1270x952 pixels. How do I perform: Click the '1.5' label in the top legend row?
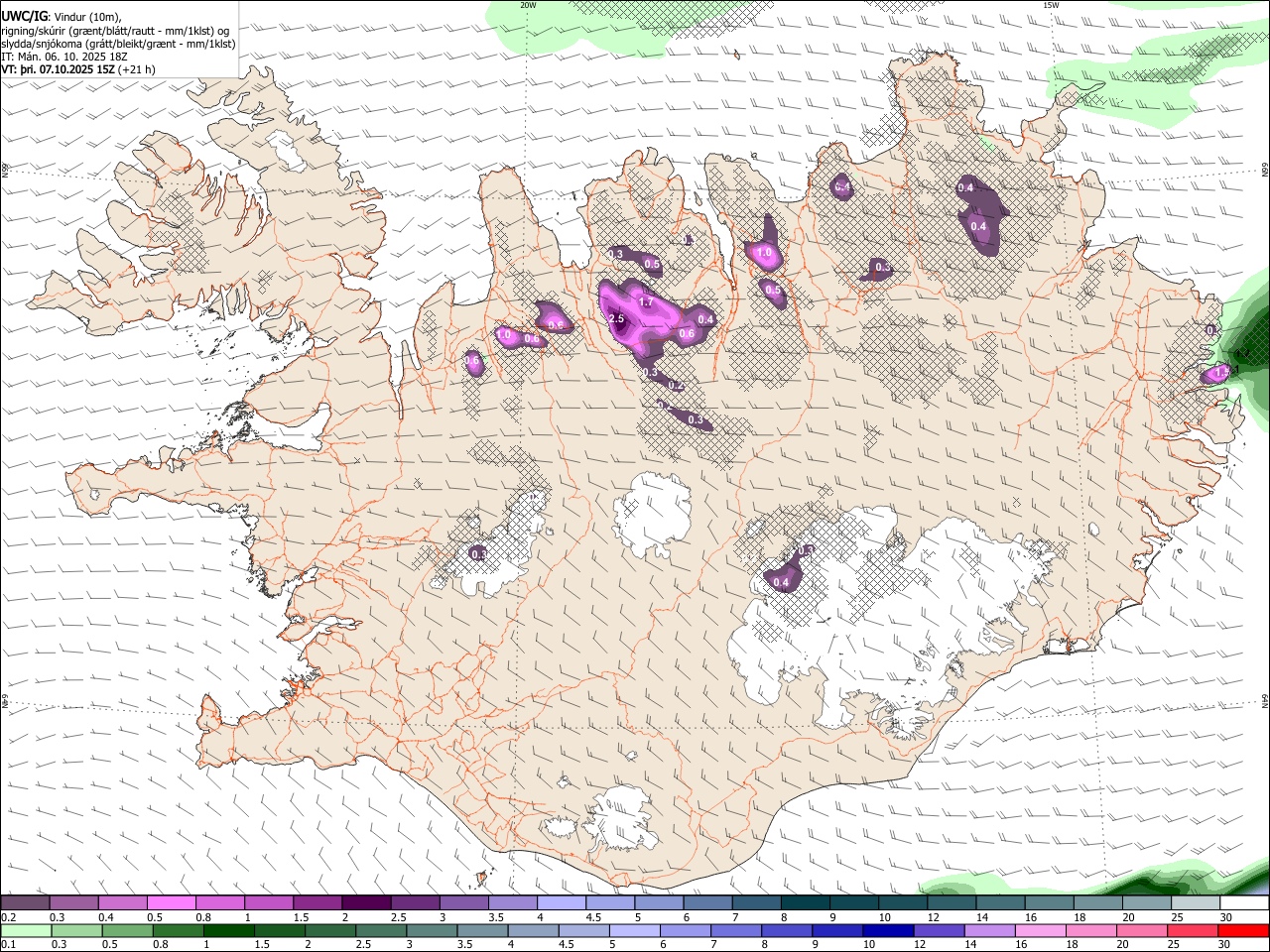[x=301, y=917]
